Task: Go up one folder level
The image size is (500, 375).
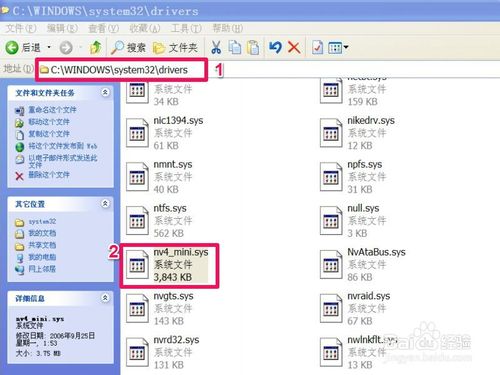Action: point(96,48)
